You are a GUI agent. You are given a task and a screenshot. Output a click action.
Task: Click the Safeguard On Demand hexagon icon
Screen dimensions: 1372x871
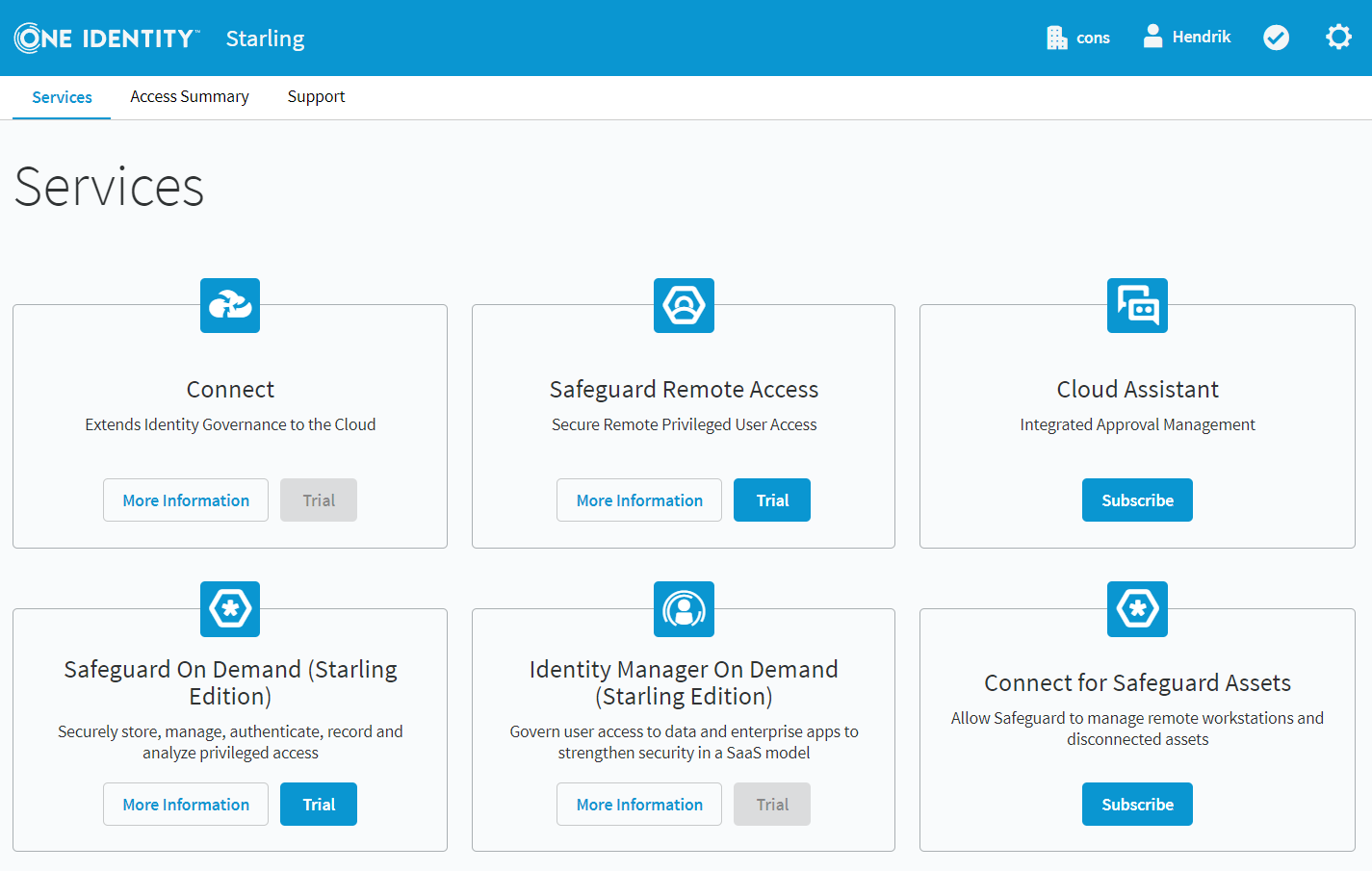pyautogui.click(x=230, y=609)
